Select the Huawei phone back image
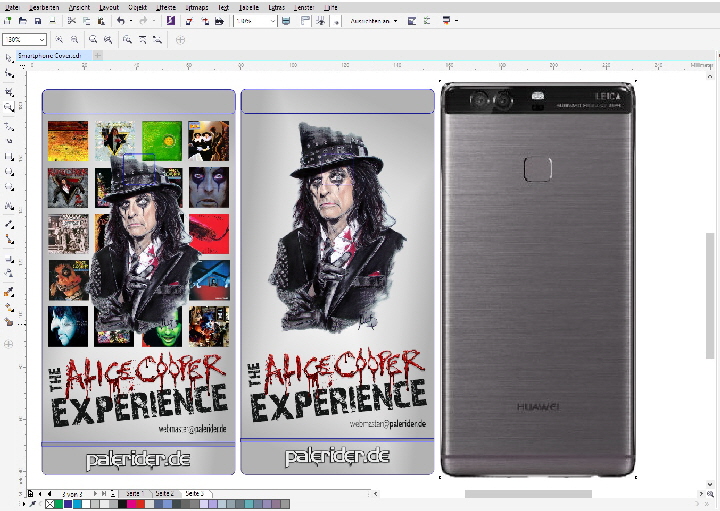Viewport: 720px width, 511px height. pyautogui.click(x=538, y=280)
